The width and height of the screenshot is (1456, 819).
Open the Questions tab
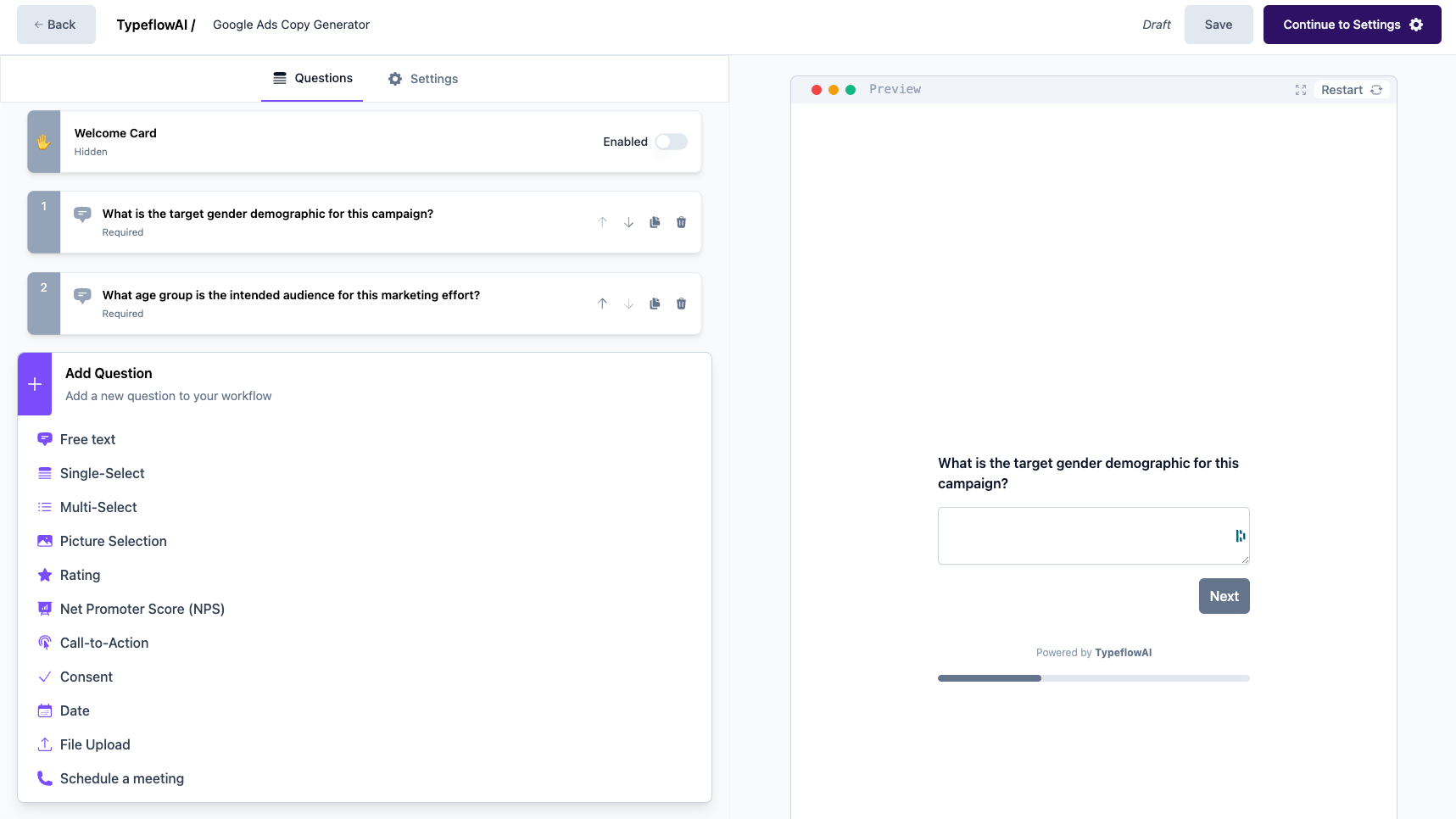312,78
